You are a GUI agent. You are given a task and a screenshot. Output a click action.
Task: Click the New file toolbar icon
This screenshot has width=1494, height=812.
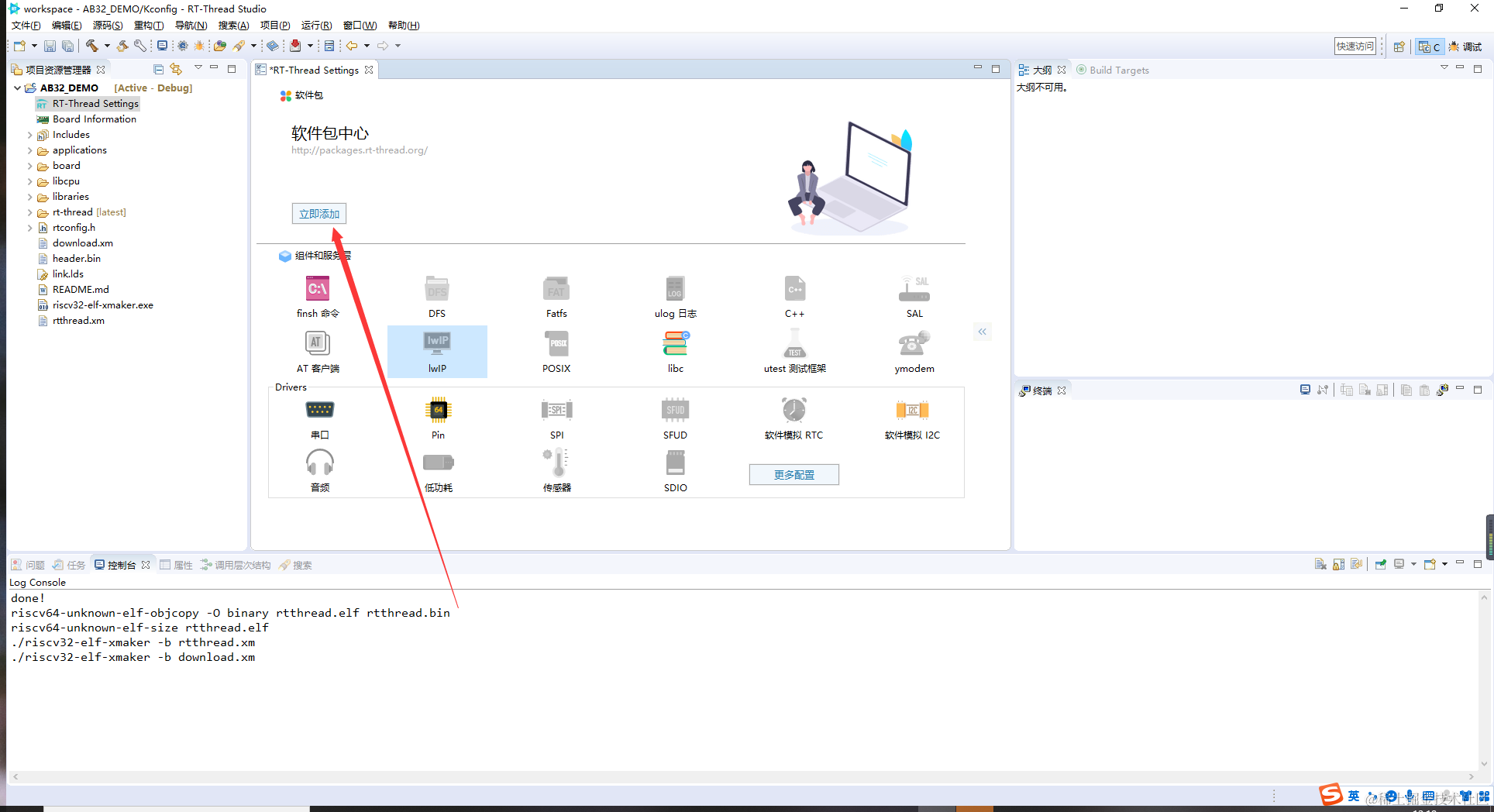(20, 46)
